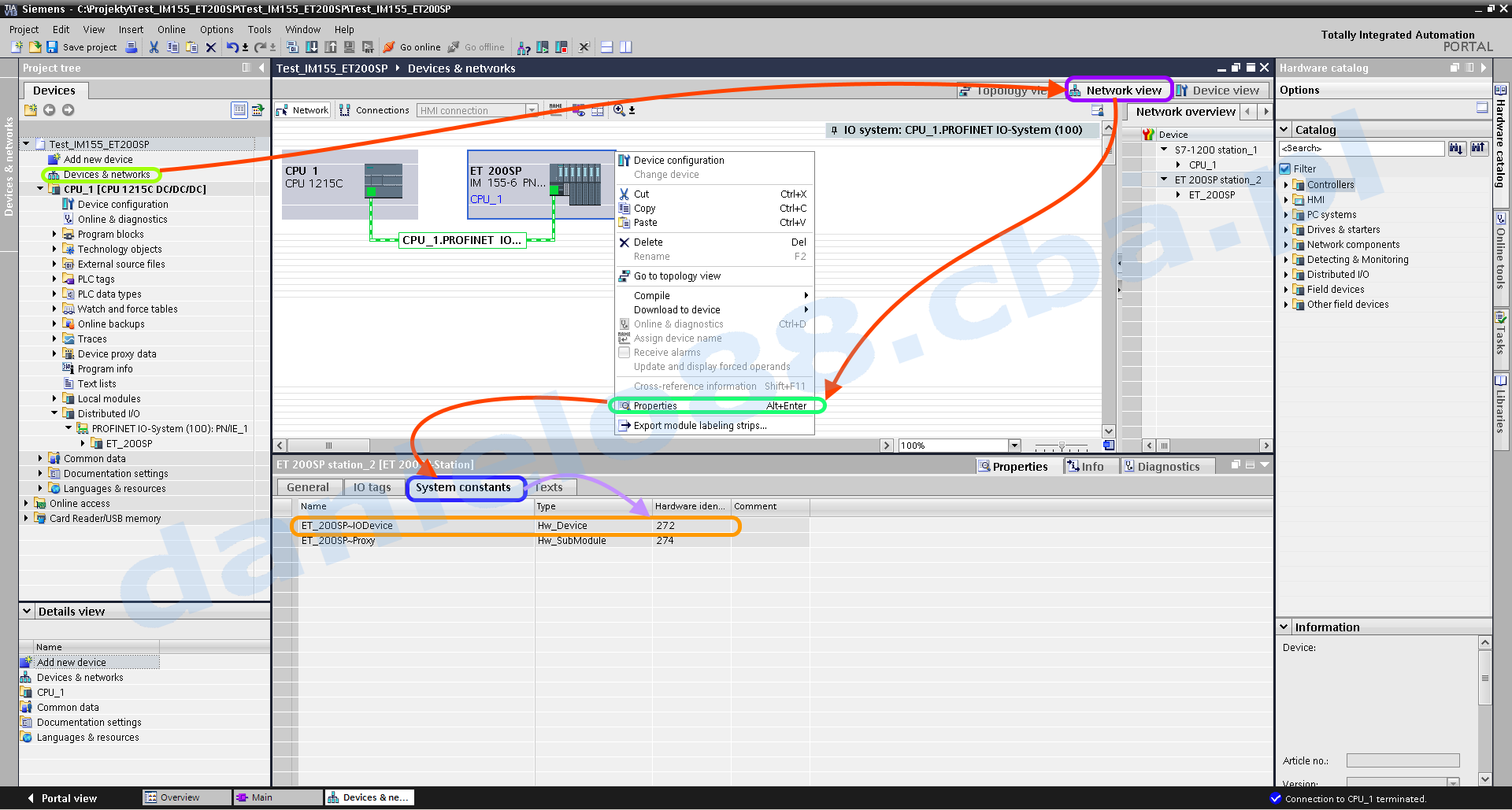Click the ET 200SP device image

(576, 183)
